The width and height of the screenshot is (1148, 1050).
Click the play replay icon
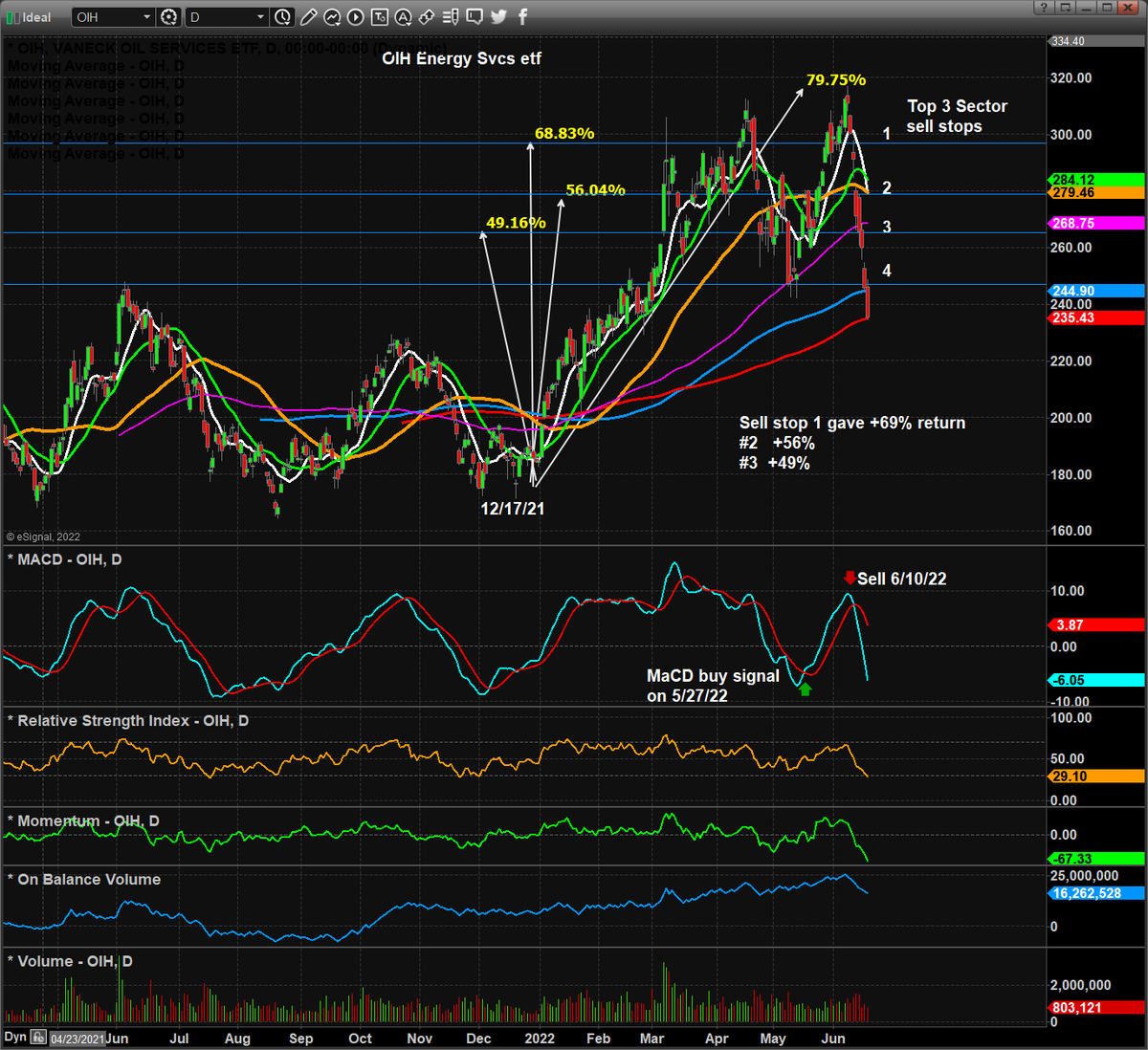coord(356,16)
